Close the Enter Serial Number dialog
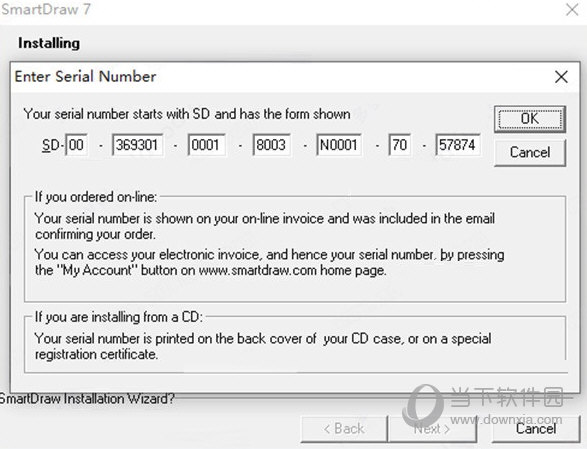This screenshot has width=587, height=449. 561,77
